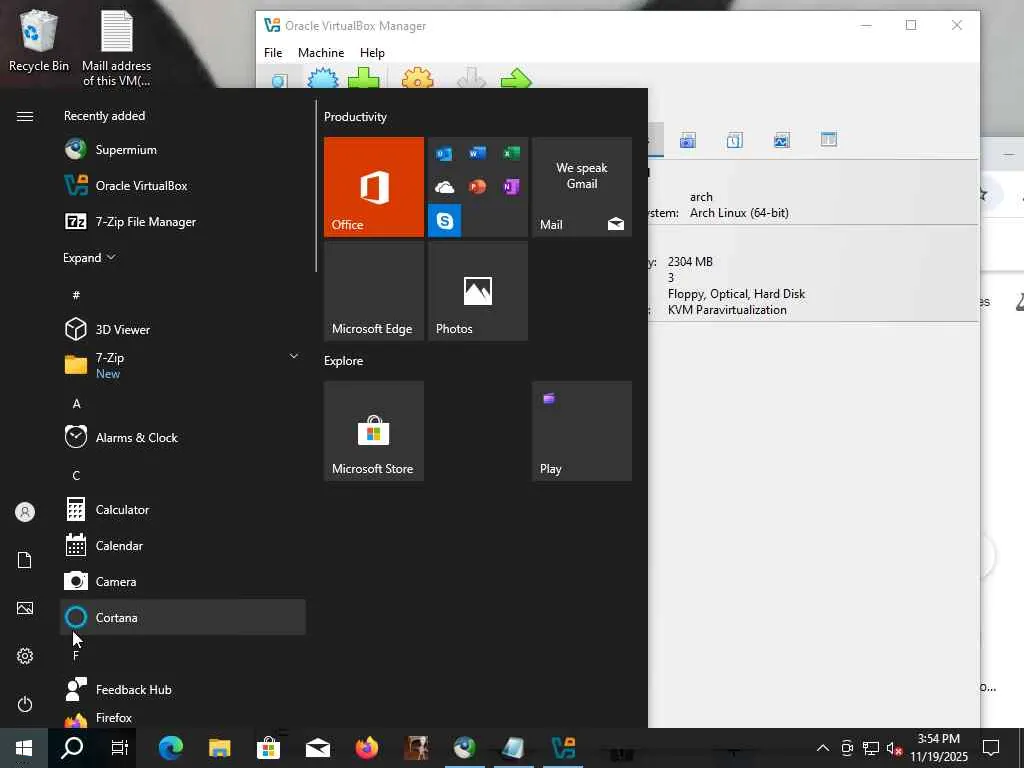Click the 'F' letter header in the app list
1024x768 pixels.
coord(76,655)
